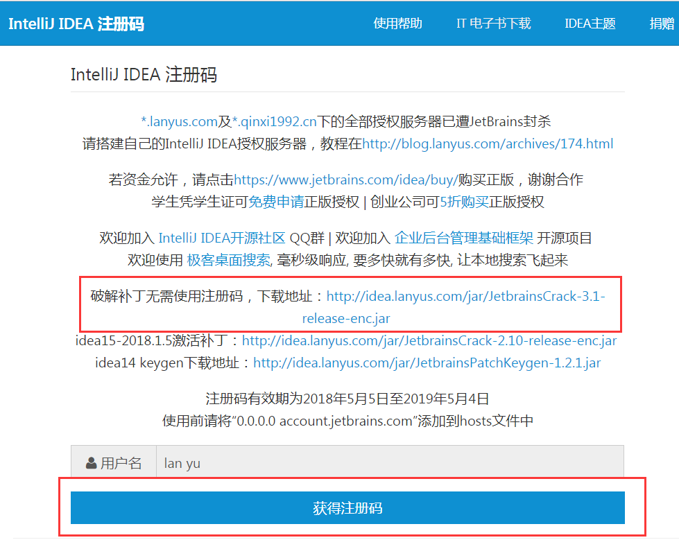679x549 pixels.
Task: Open the IntelliJ IDEA开源社区 link
Action: 222,238
